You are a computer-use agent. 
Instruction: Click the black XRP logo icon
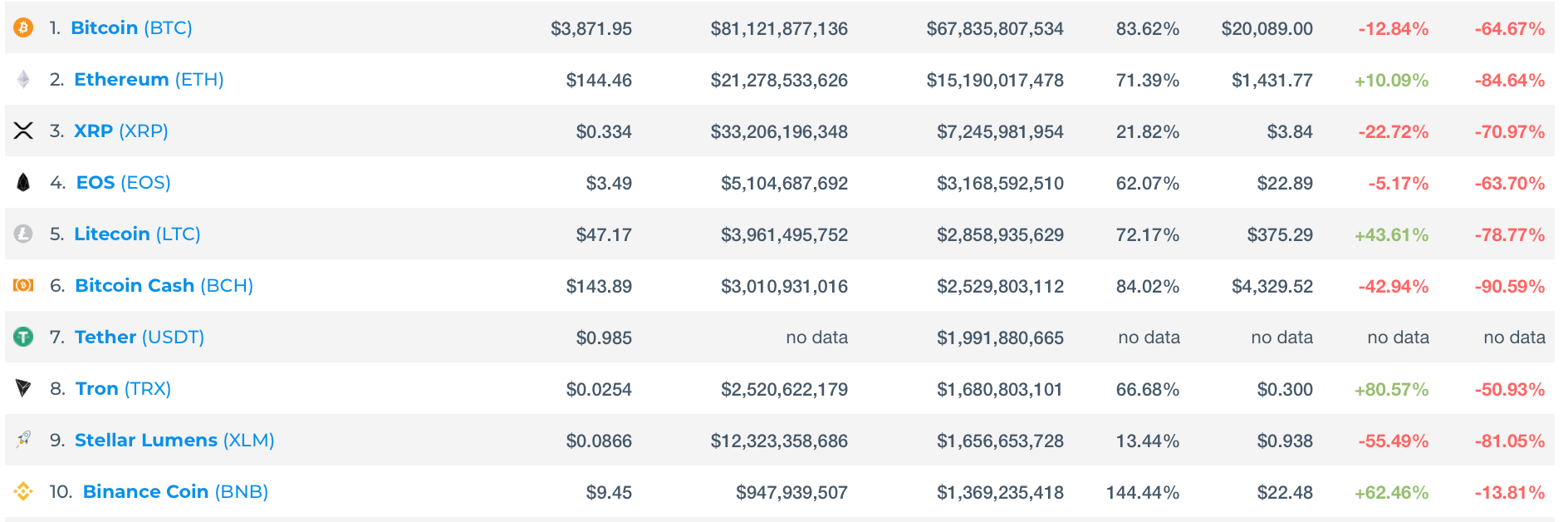[23, 130]
